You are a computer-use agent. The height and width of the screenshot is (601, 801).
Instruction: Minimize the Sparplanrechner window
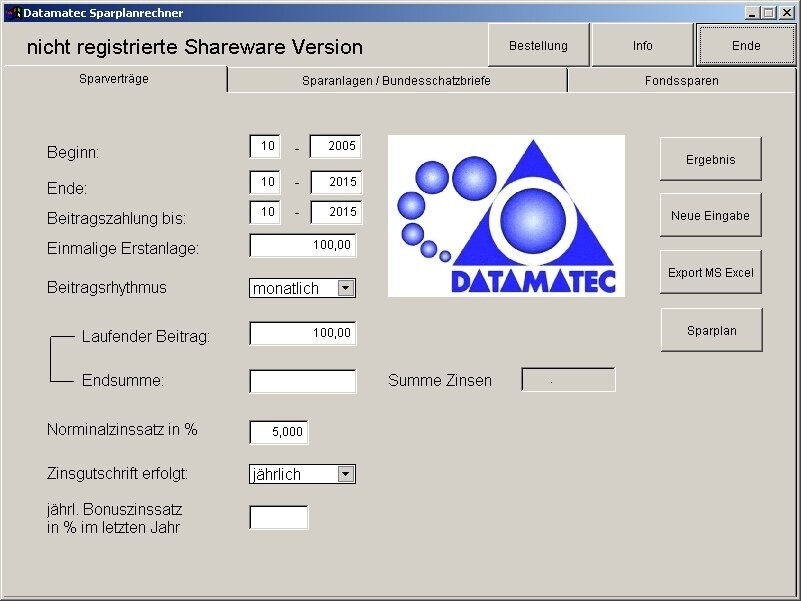click(751, 13)
